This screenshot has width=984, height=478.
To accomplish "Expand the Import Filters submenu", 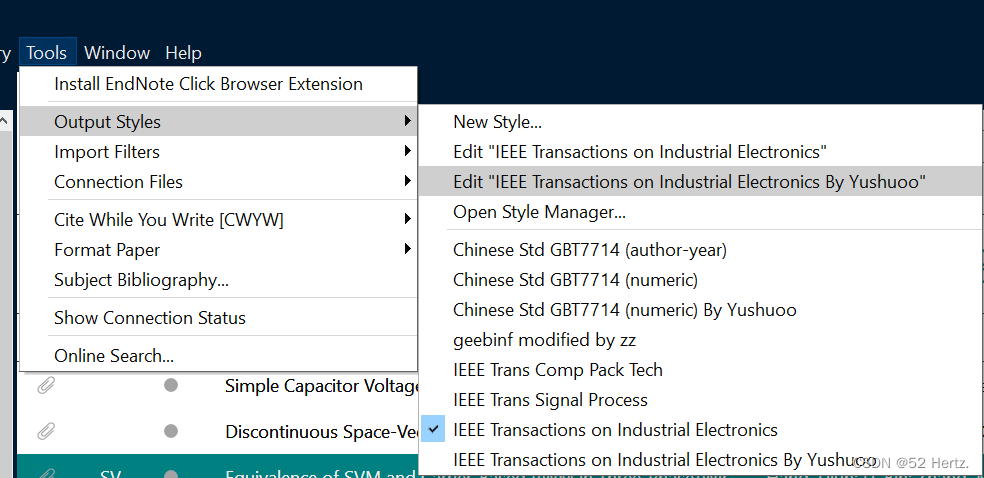I will (x=218, y=152).
